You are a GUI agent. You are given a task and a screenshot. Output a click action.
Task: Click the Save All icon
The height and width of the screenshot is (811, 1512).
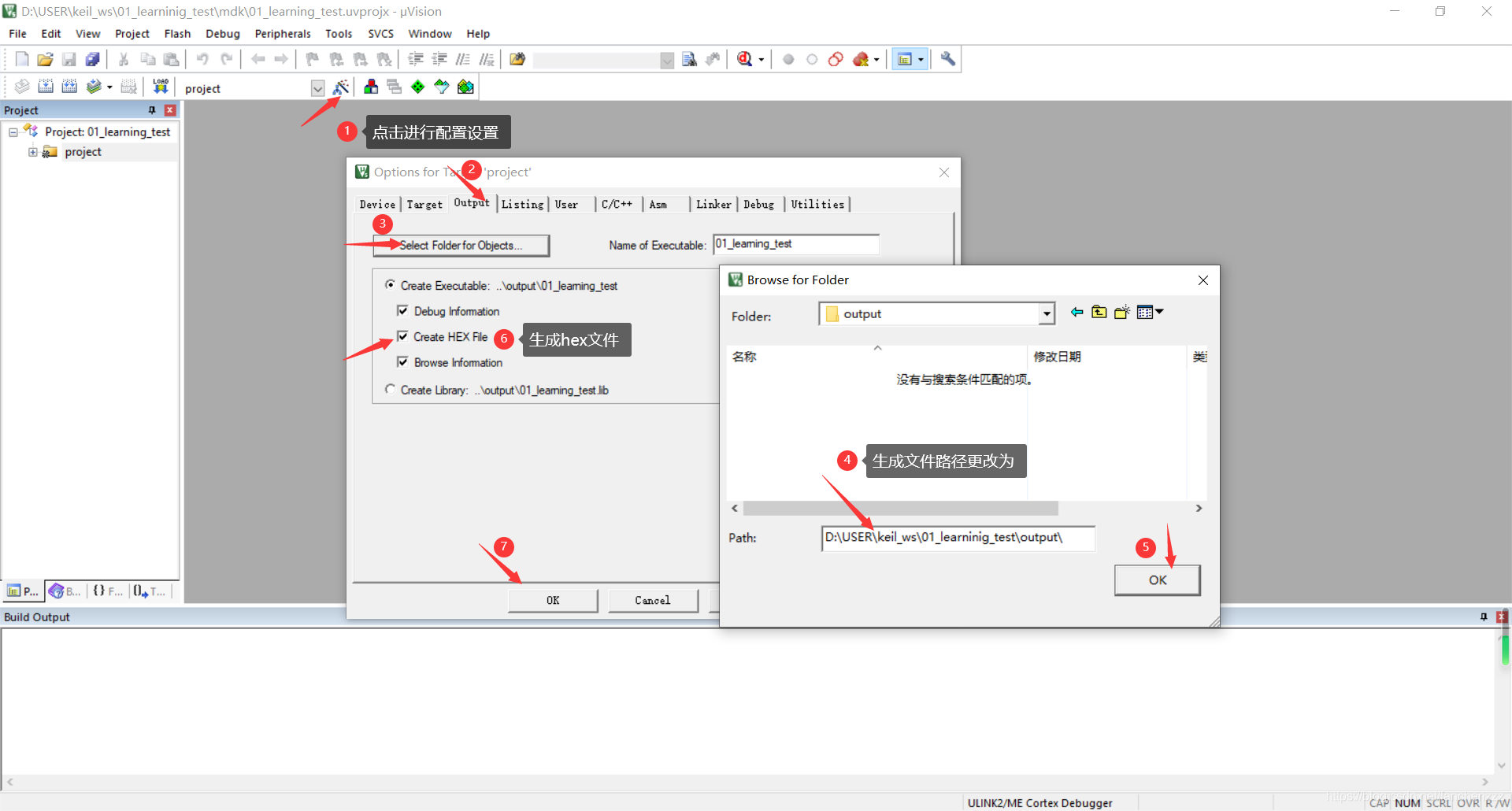click(93, 59)
